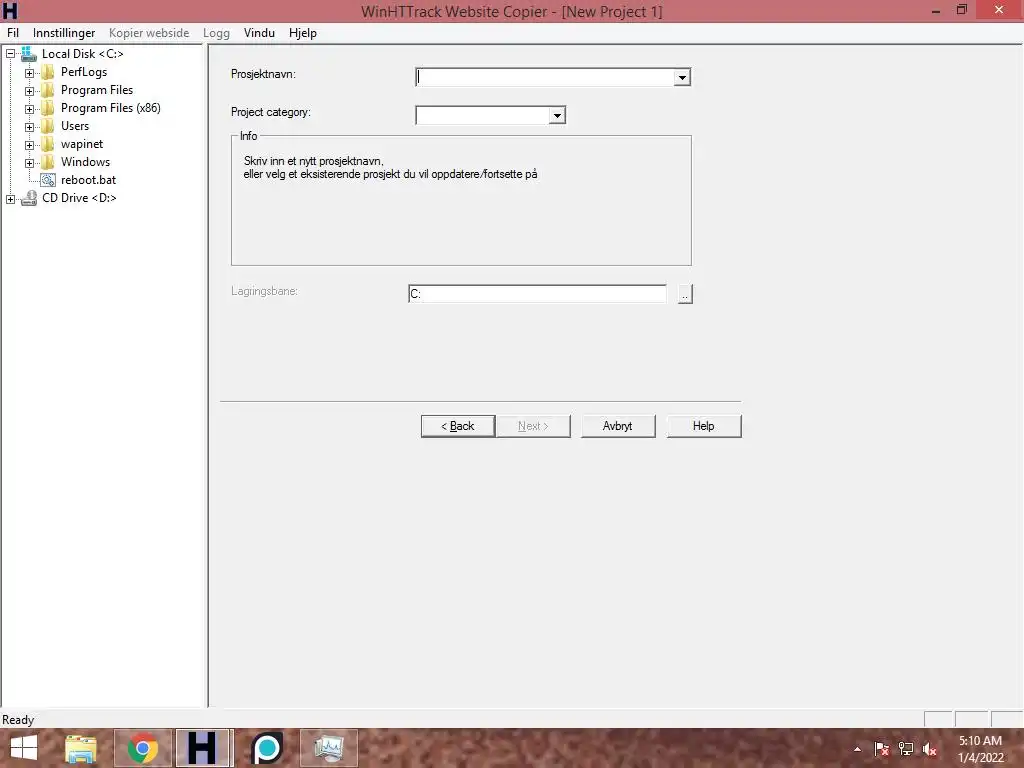Click the PerfLogs folder icon
The image size is (1024, 768).
click(48, 72)
